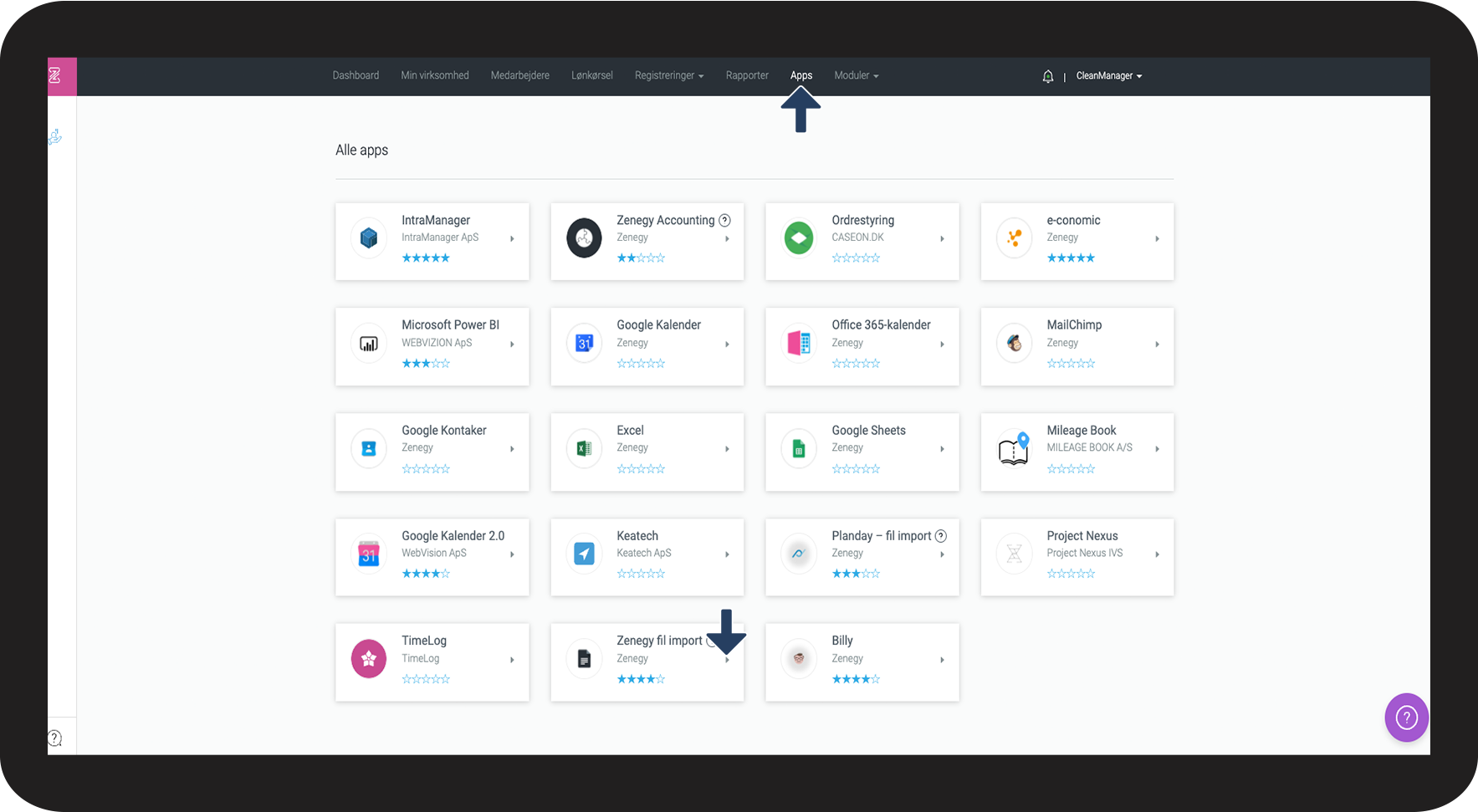Open the Project Nexus app title
This screenshot has height=812, width=1478.
pos(1082,535)
